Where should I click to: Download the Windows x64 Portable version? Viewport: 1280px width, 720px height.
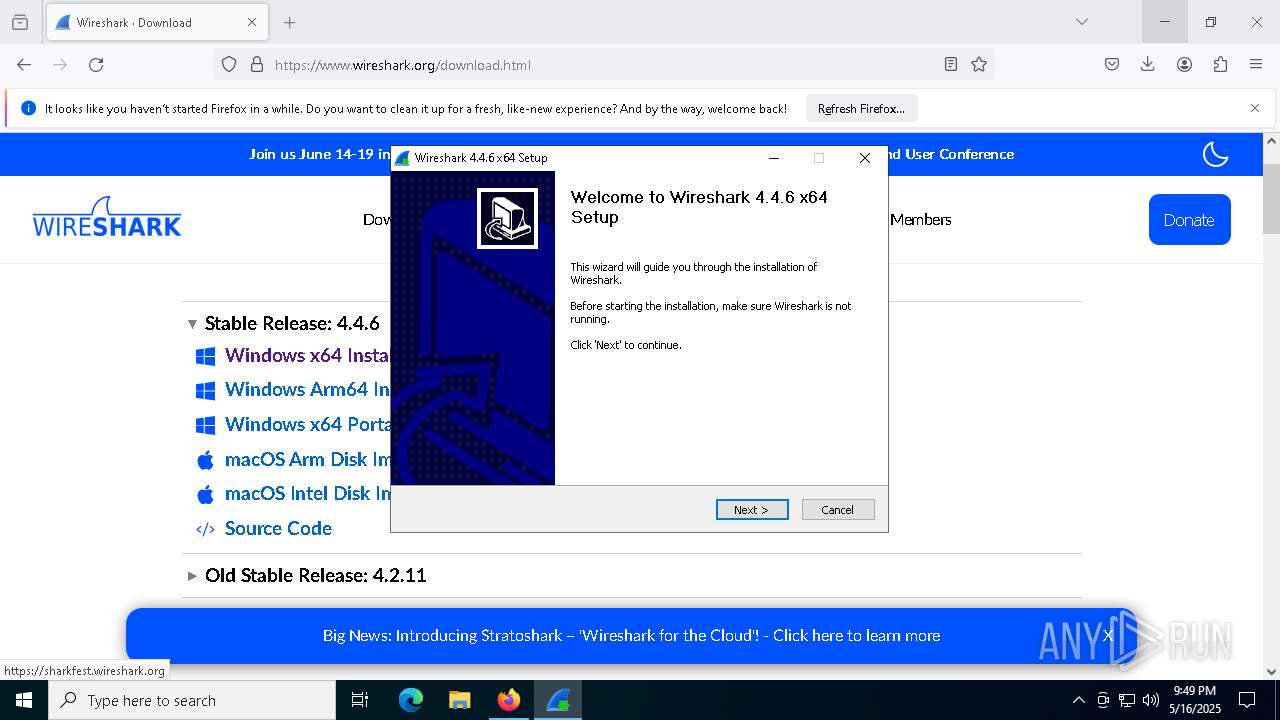tap(307, 424)
